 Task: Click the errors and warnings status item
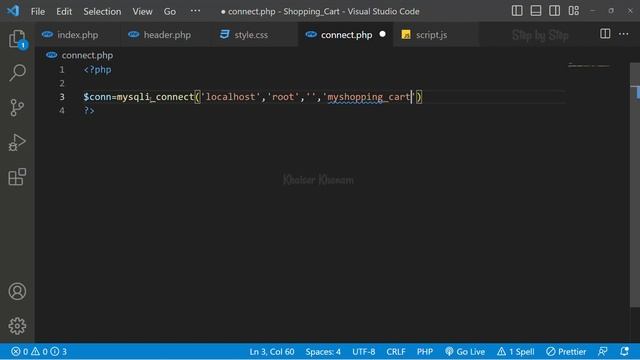pos(39,351)
